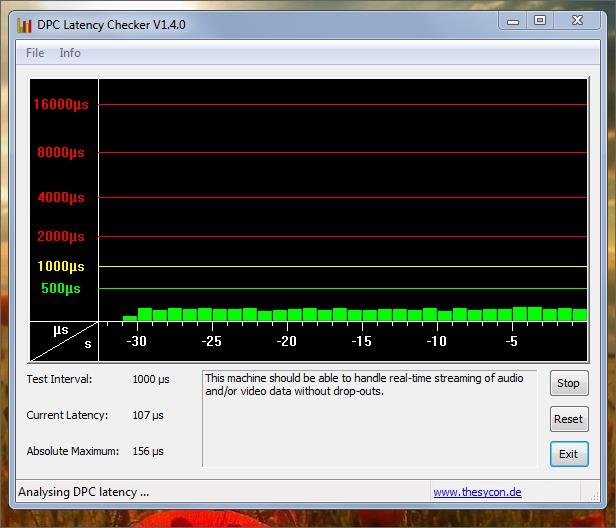Click the 156 µs absolute maximum value

pos(148,451)
